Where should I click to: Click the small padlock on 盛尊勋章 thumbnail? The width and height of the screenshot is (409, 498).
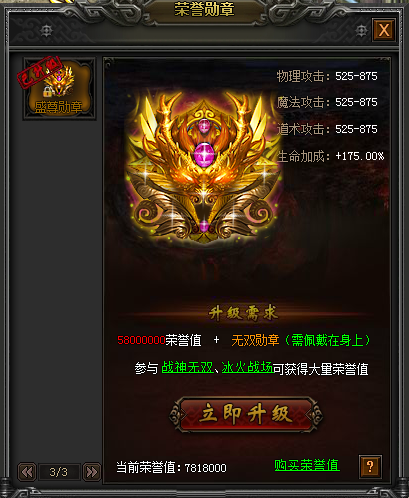48,91
